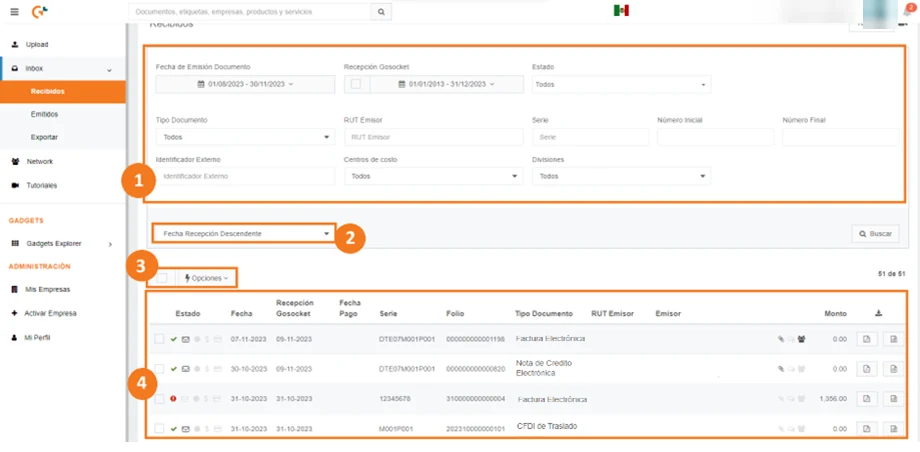The width and height of the screenshot is (920, 452).
Task: Open the hamburger menu icon
Action: pos(14,12)
